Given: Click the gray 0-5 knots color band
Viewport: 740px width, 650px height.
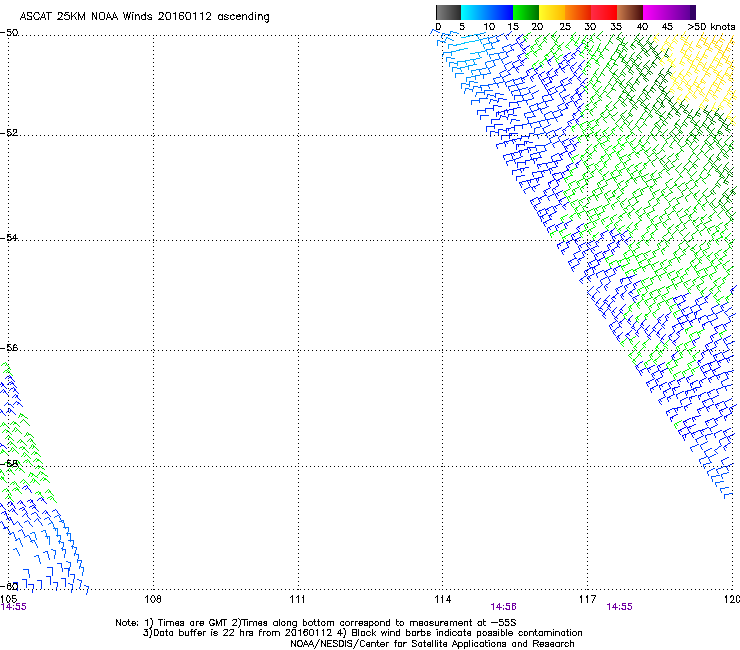Looking at the screenshot, I should pos(448,12).
